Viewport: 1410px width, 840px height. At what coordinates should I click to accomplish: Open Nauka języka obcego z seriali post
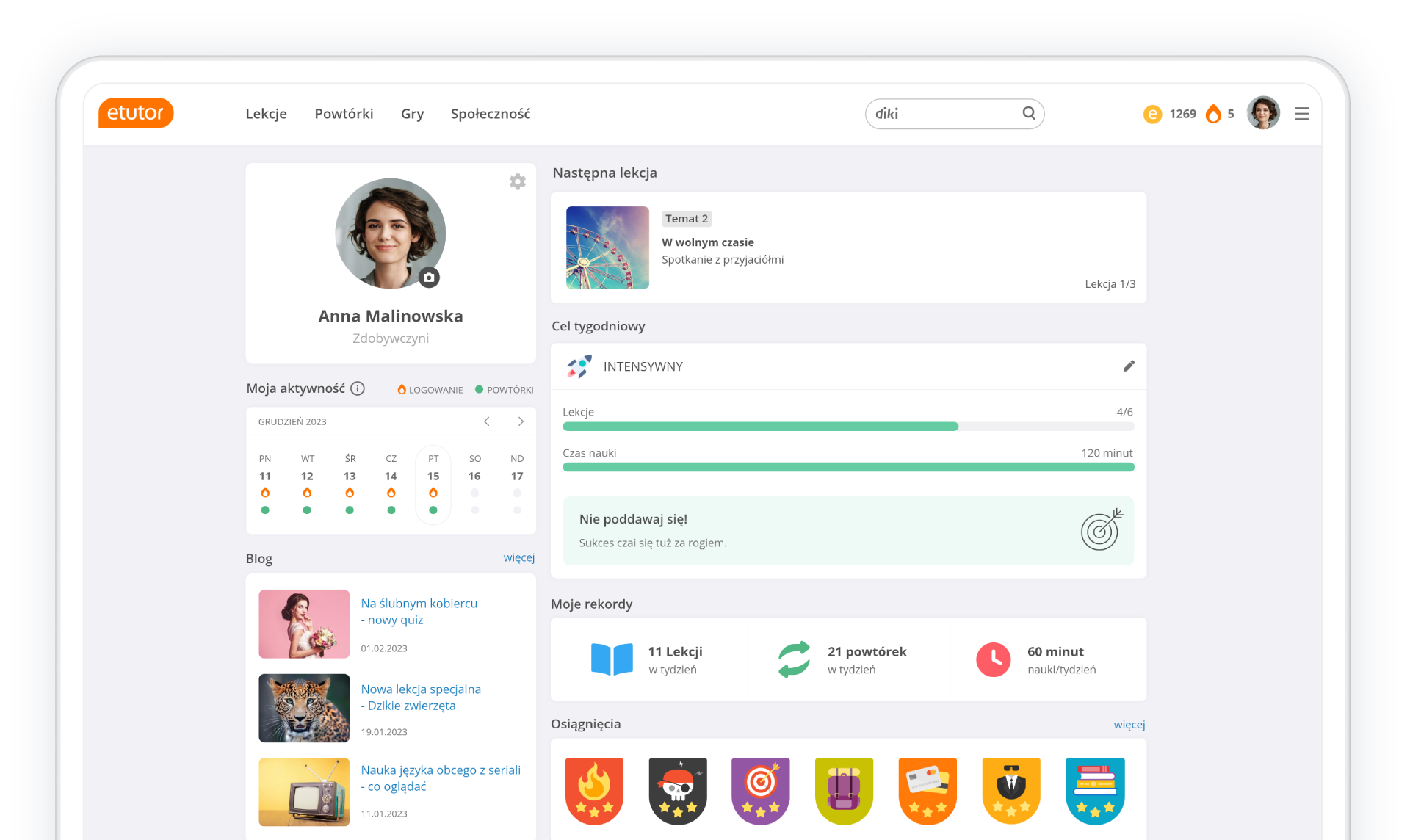(x=441, y=778)
